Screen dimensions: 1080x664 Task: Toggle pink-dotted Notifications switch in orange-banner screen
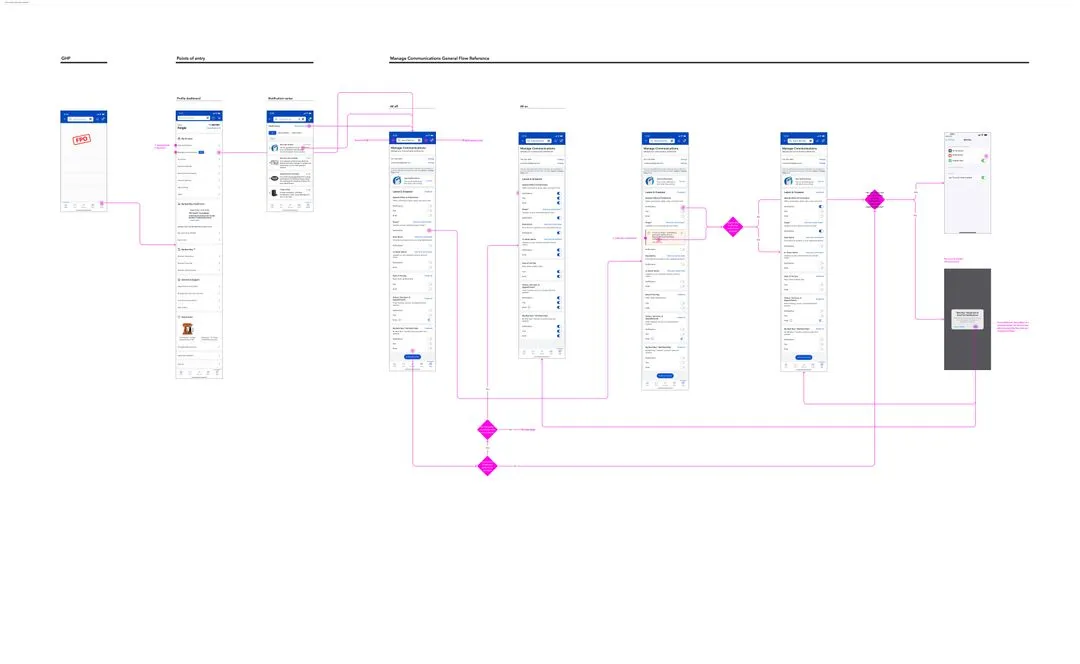[x=683, y=207]
